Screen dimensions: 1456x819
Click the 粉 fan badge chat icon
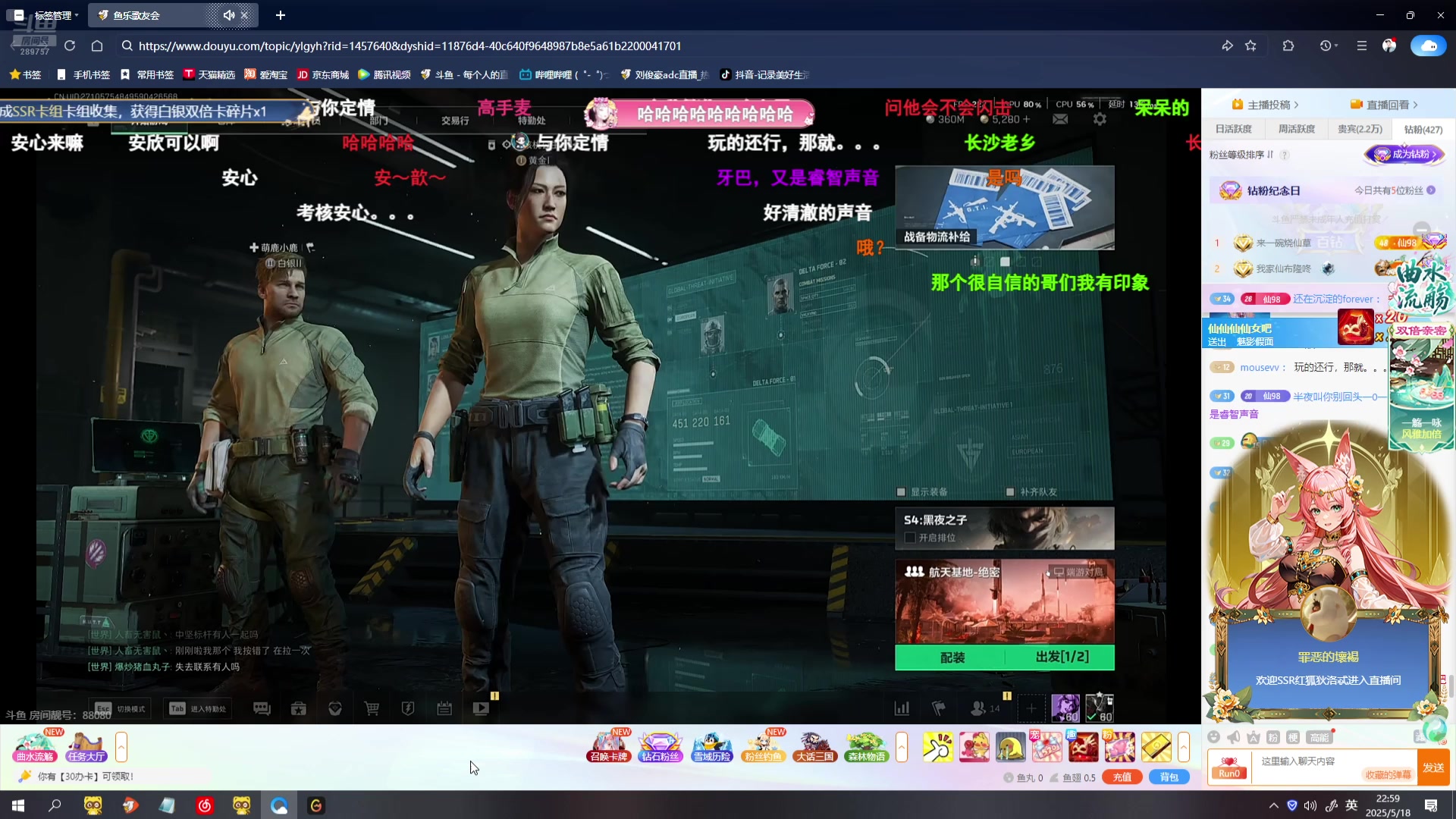point(1273,737)
